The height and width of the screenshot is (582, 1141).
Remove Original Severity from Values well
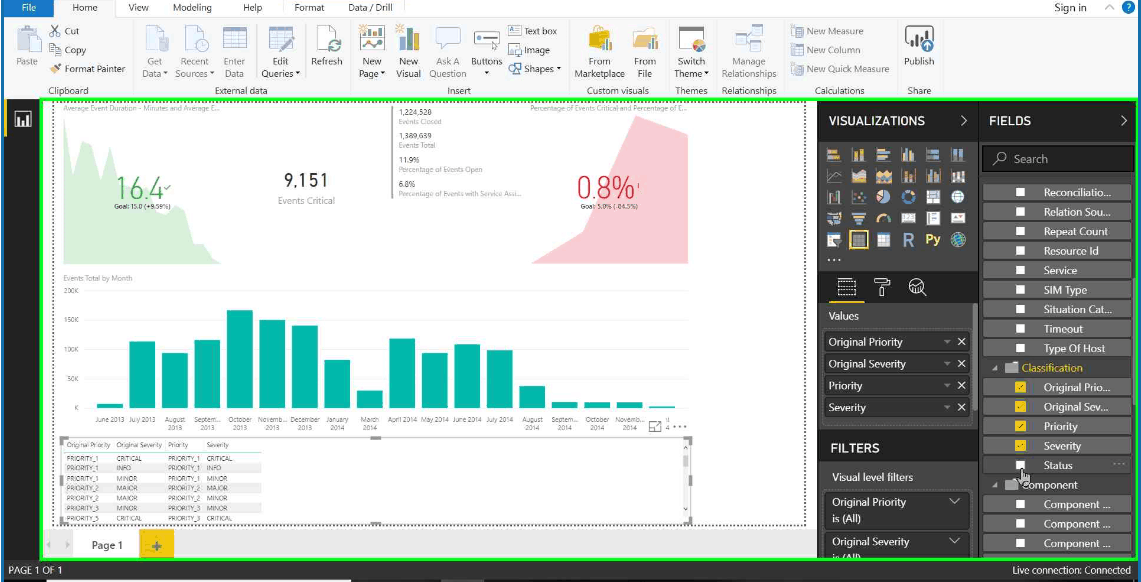(x=961, y=364)
